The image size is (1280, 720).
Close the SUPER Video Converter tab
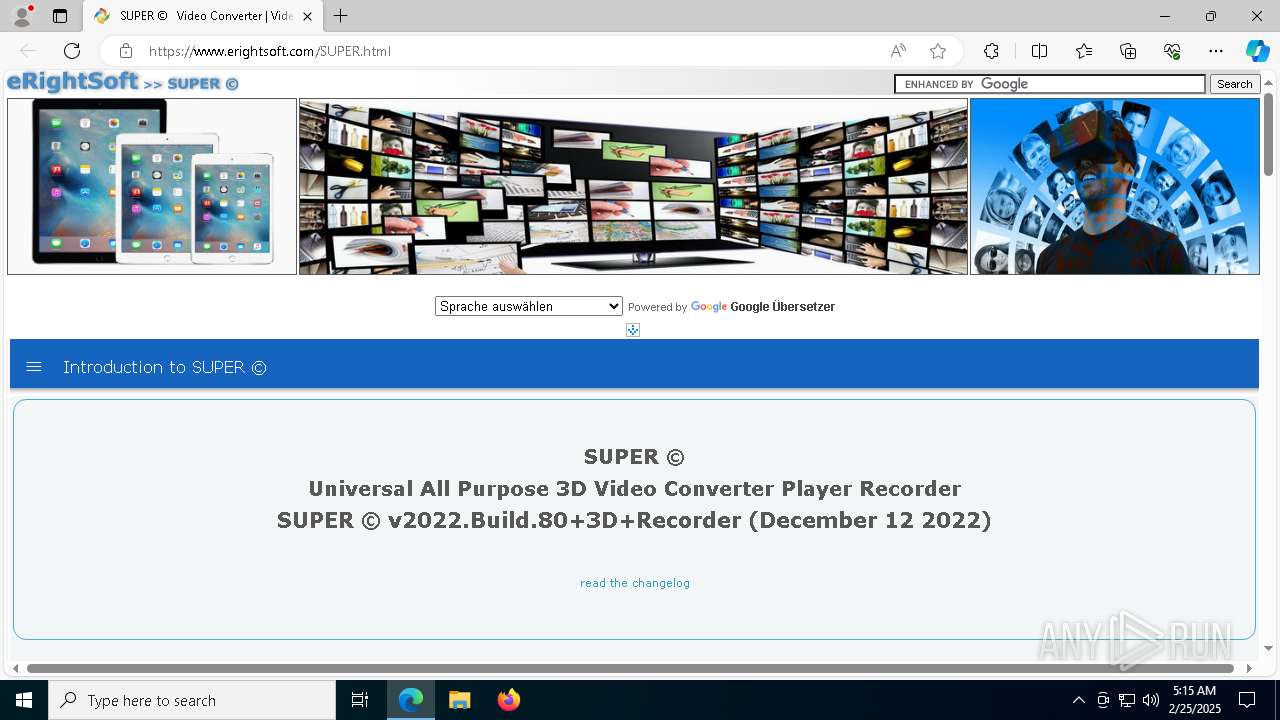coord(308,16)
